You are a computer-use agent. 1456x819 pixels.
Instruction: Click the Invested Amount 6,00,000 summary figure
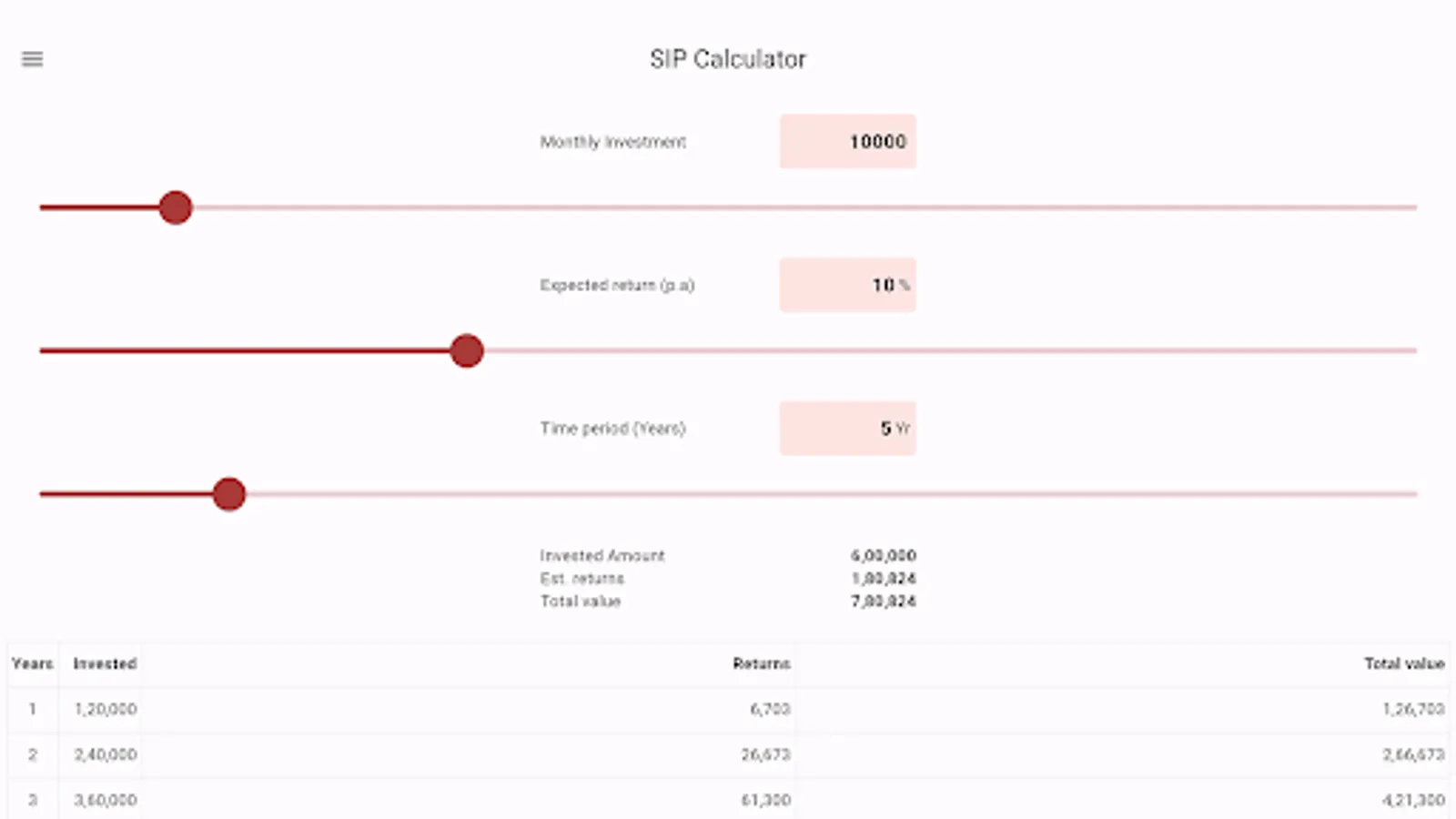[x=883, y=555]
